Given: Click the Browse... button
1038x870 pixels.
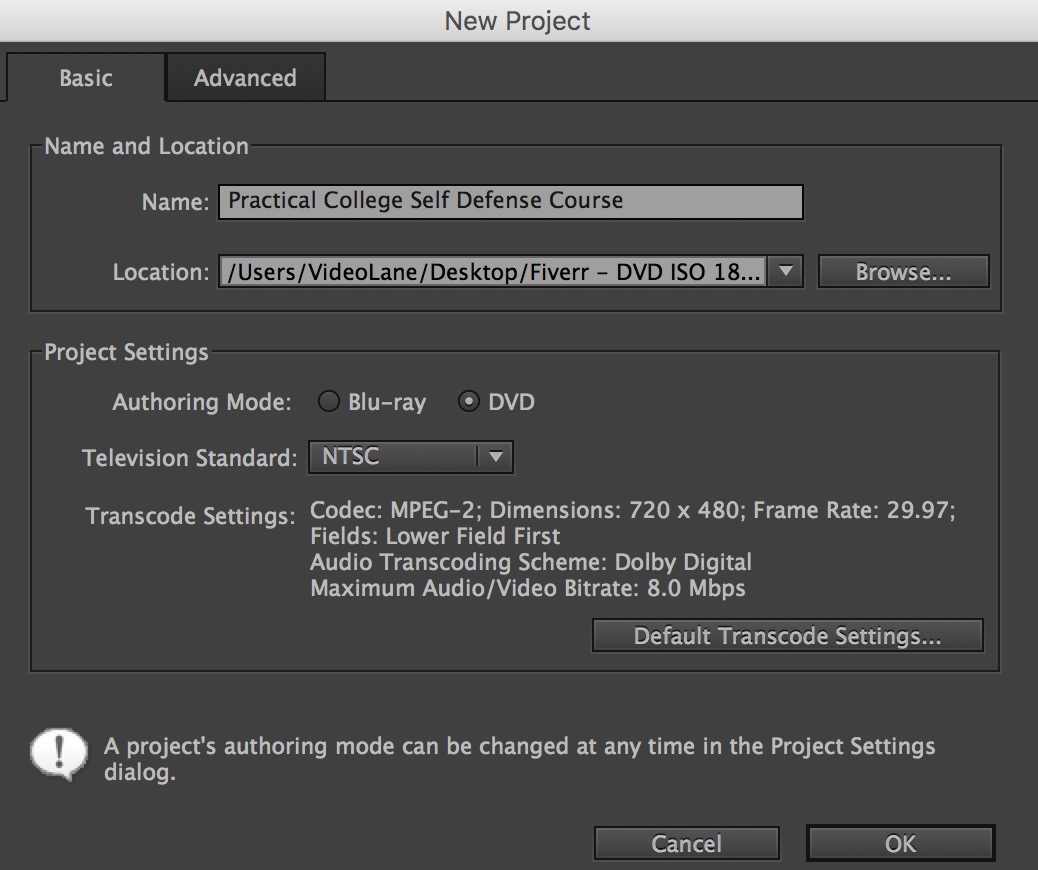Looking at the screenshot, I should point(904,271).
